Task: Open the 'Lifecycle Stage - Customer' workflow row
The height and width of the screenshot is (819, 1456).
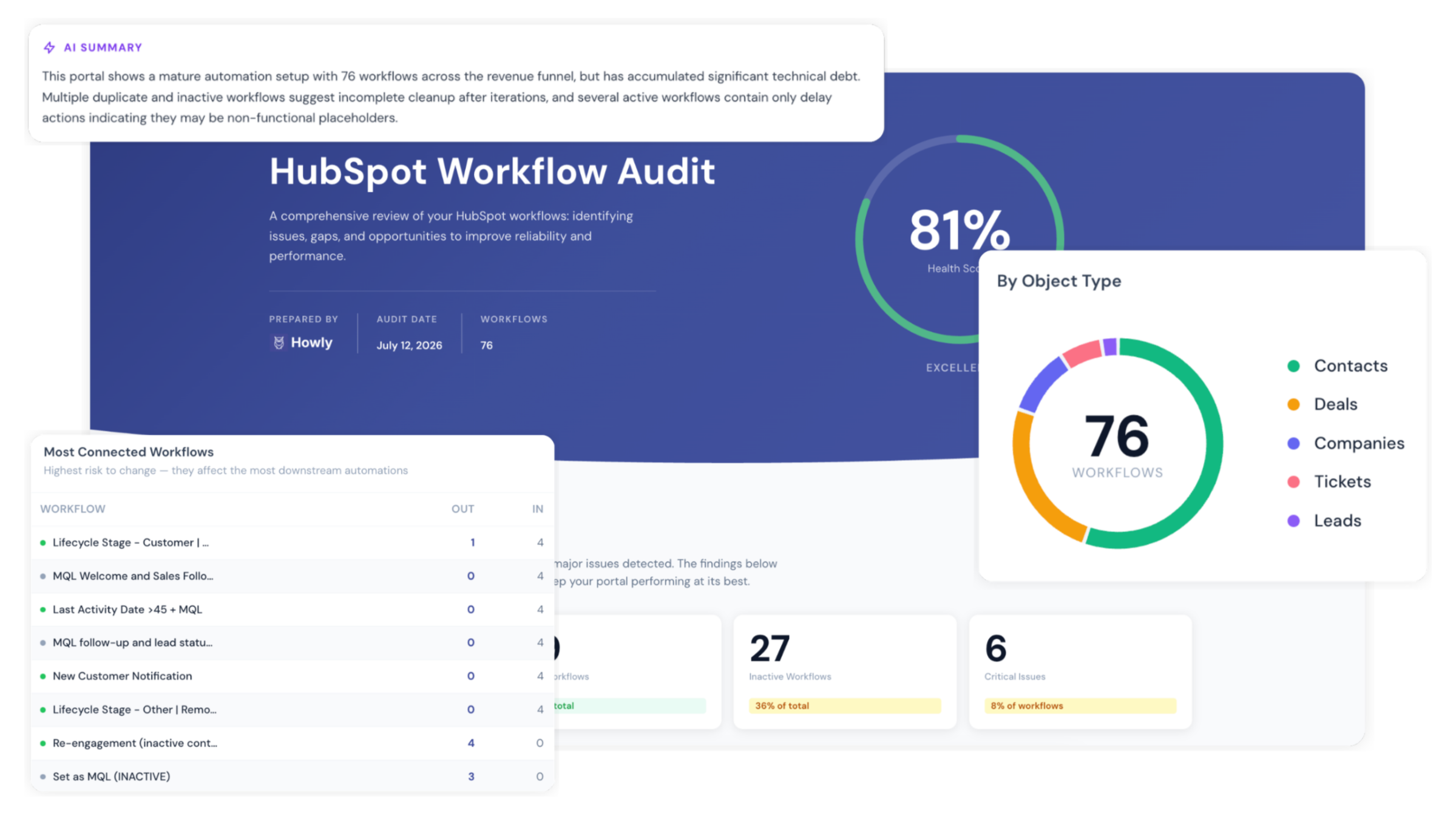Action: (293, 542)
